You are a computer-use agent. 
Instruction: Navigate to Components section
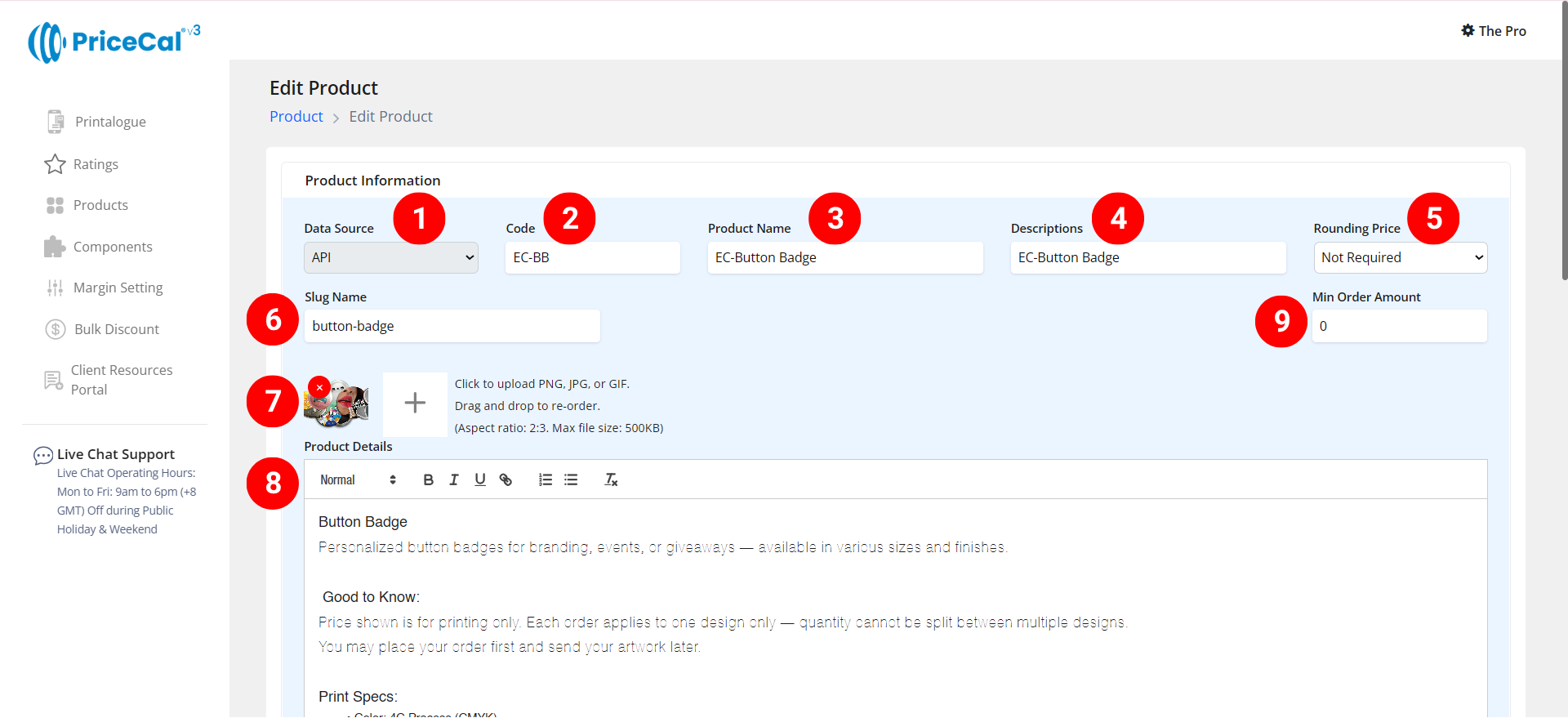(113, 248)
